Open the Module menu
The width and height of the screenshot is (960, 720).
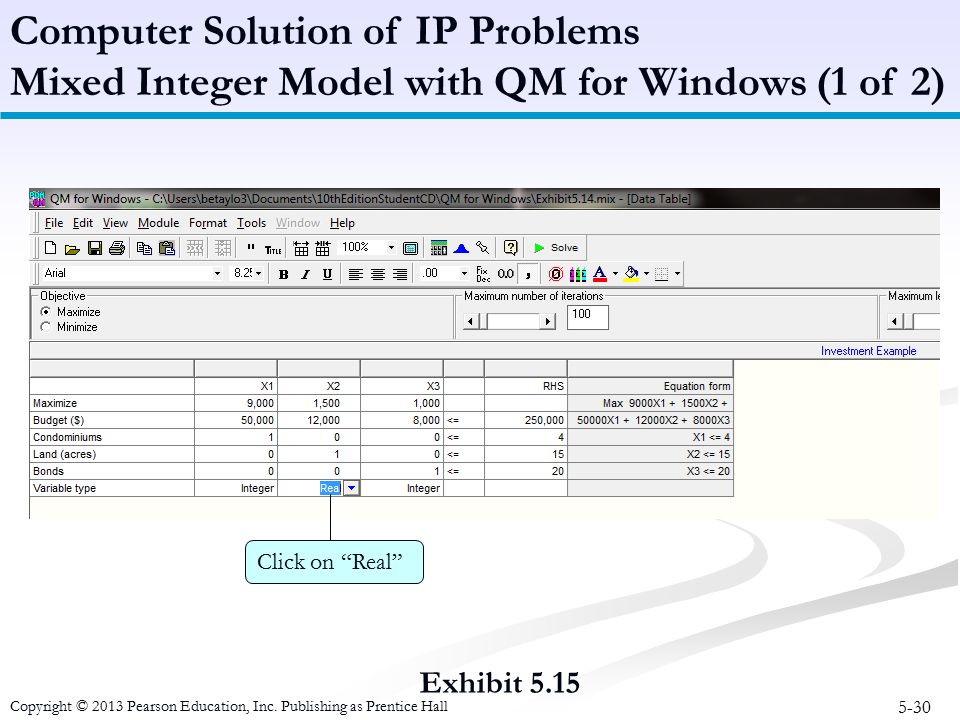(159, 223)
